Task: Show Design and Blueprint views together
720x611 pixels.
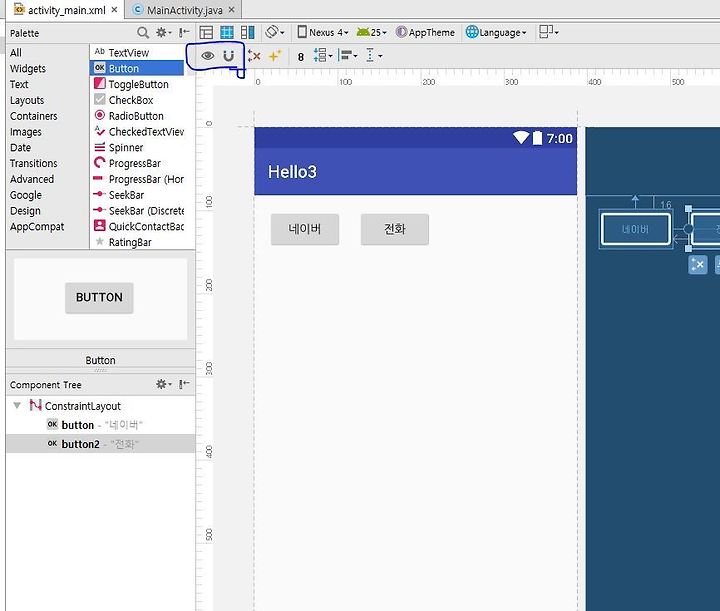Action: point(248,32)
